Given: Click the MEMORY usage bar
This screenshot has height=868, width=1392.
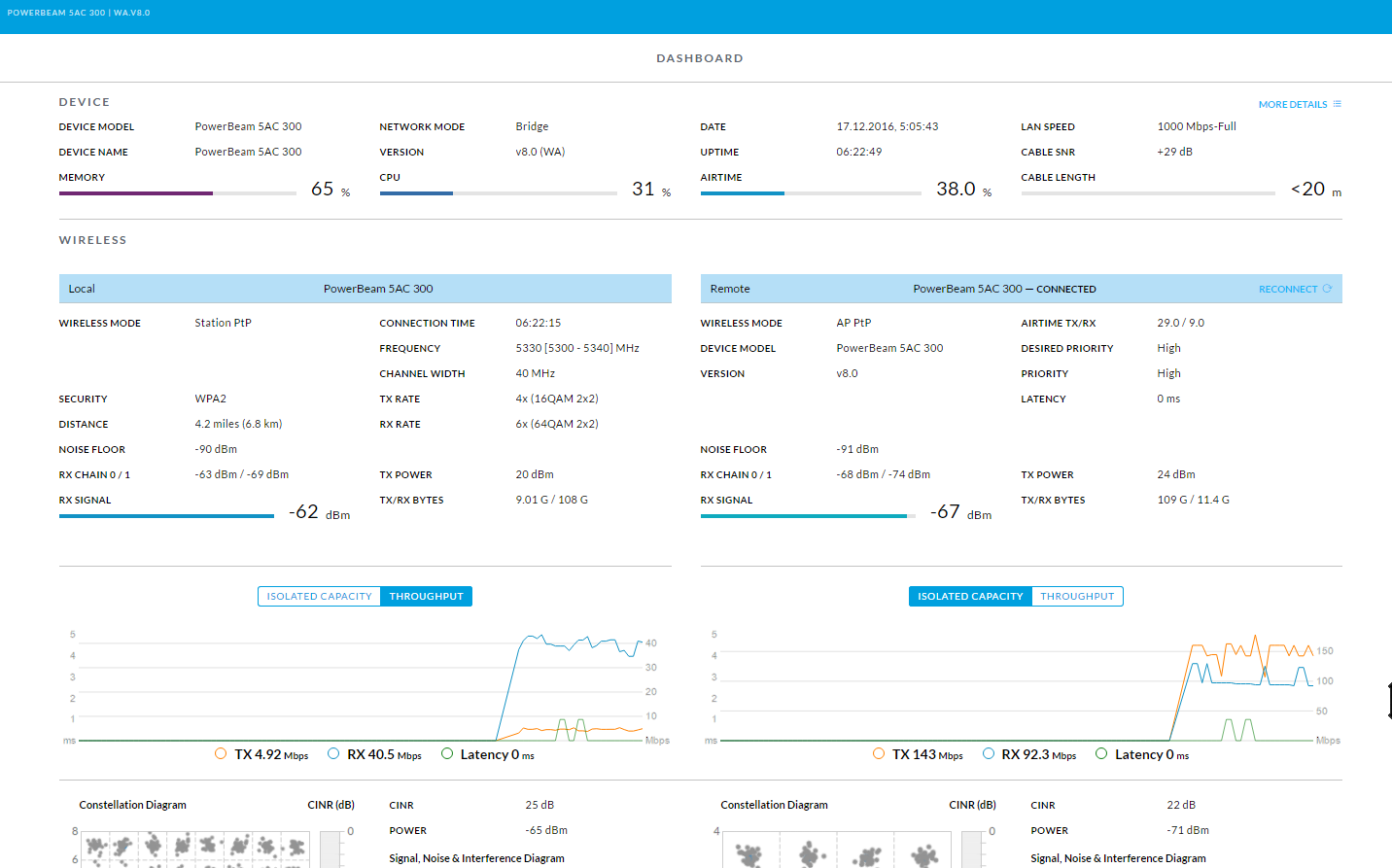Looking at the screenshot, I should click(178, 193).
